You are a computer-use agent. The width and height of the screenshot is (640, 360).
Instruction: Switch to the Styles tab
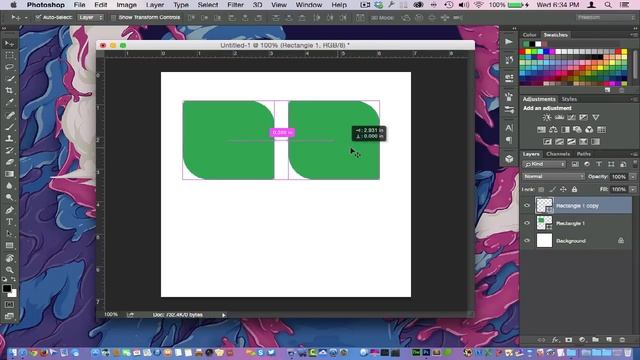pos(569,99)
